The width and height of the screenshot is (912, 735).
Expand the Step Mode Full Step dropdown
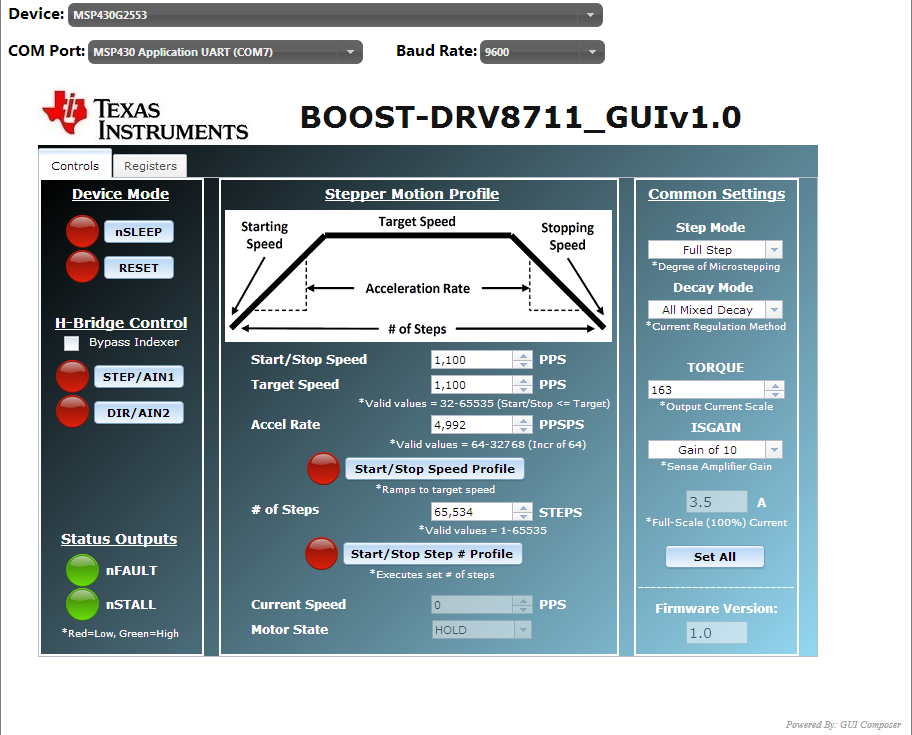point(715,249)
